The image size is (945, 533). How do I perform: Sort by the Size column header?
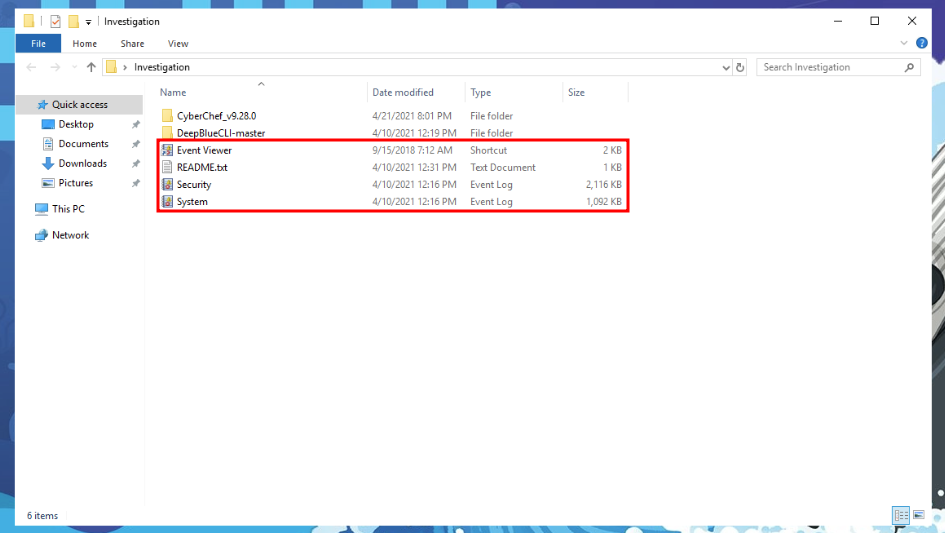click(576, 92)
